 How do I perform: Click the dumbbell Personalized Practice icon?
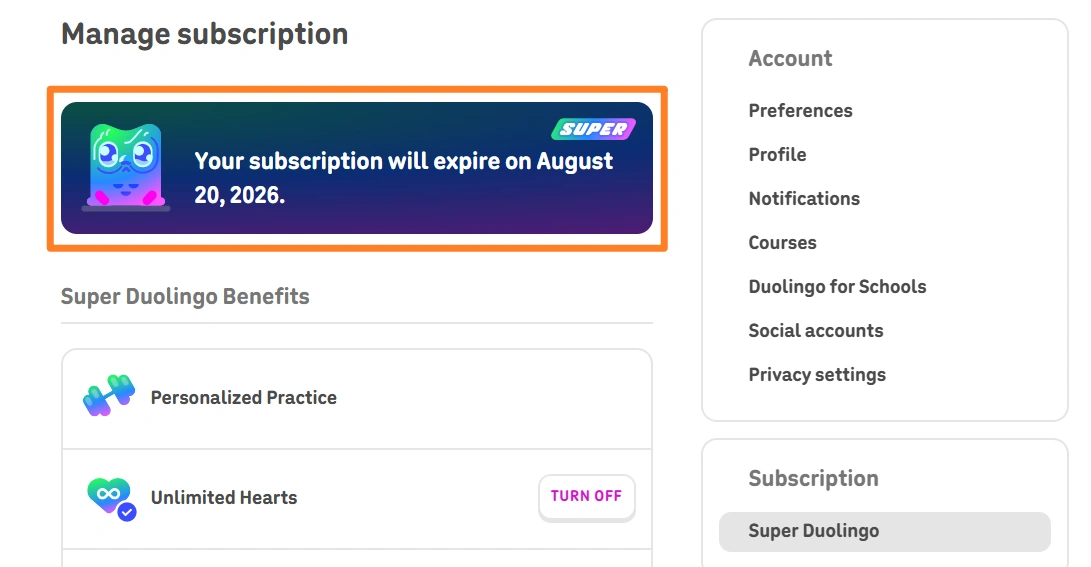[109, 395]
